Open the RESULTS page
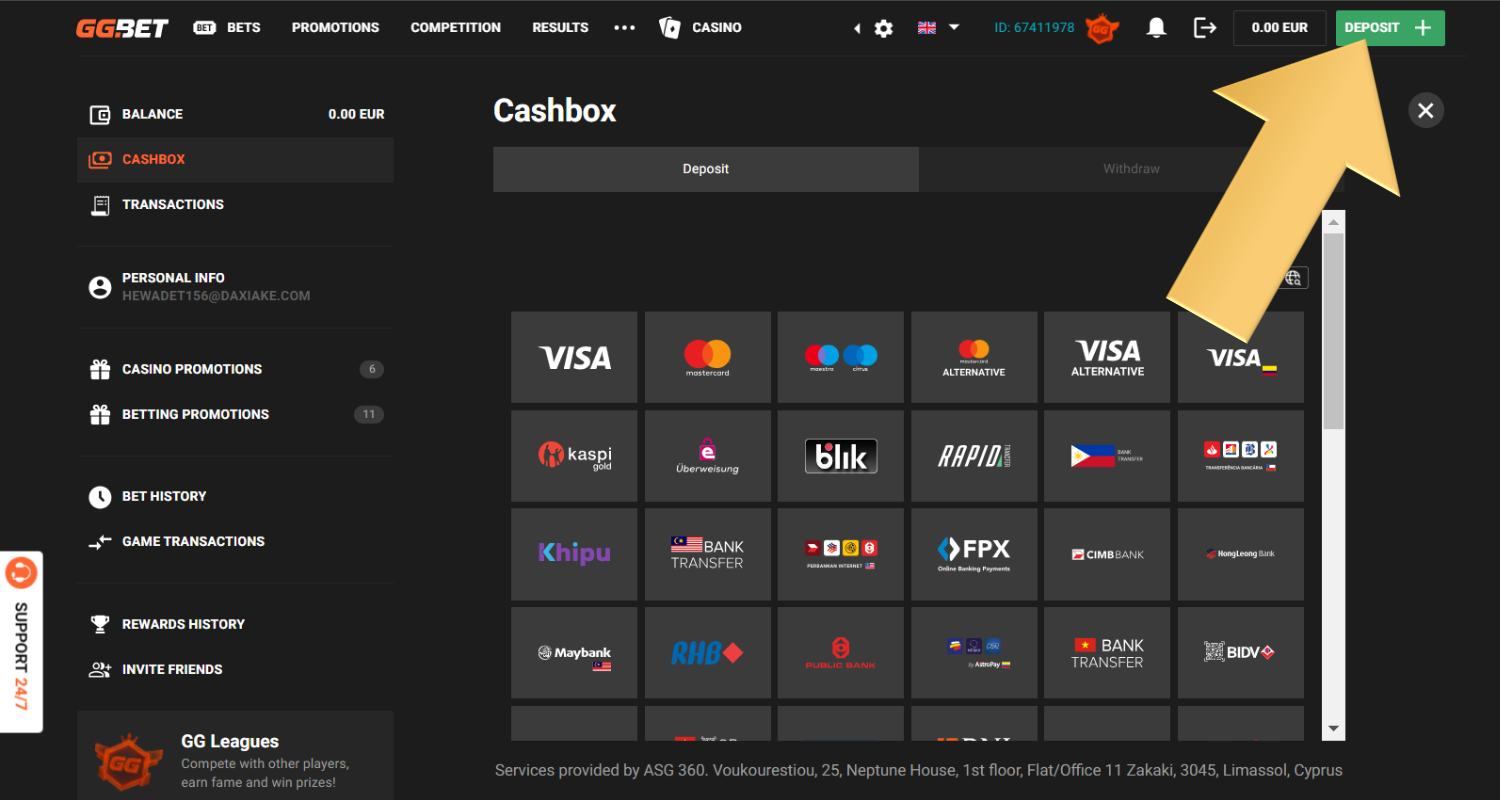1500x800 pixels. pyautogui.click(x=560, y=28)
